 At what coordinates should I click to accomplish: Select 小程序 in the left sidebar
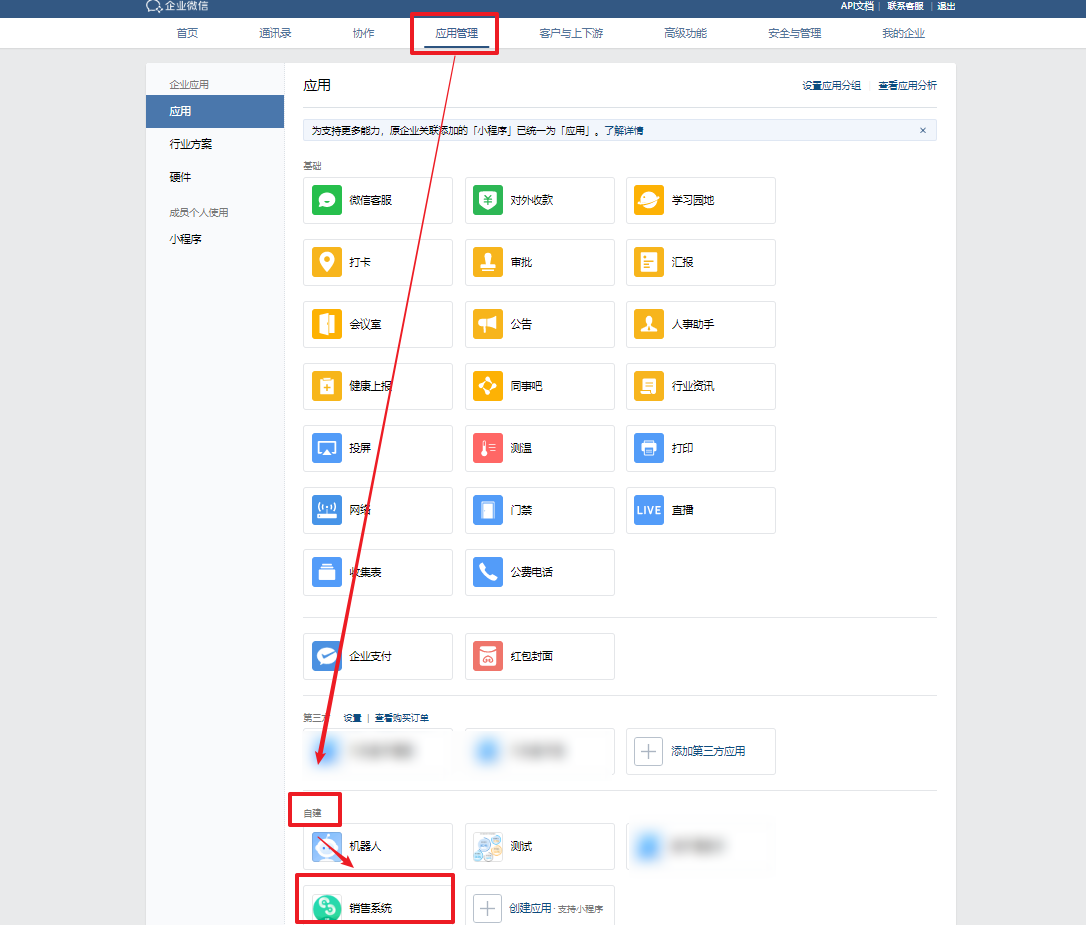[186, 239]
